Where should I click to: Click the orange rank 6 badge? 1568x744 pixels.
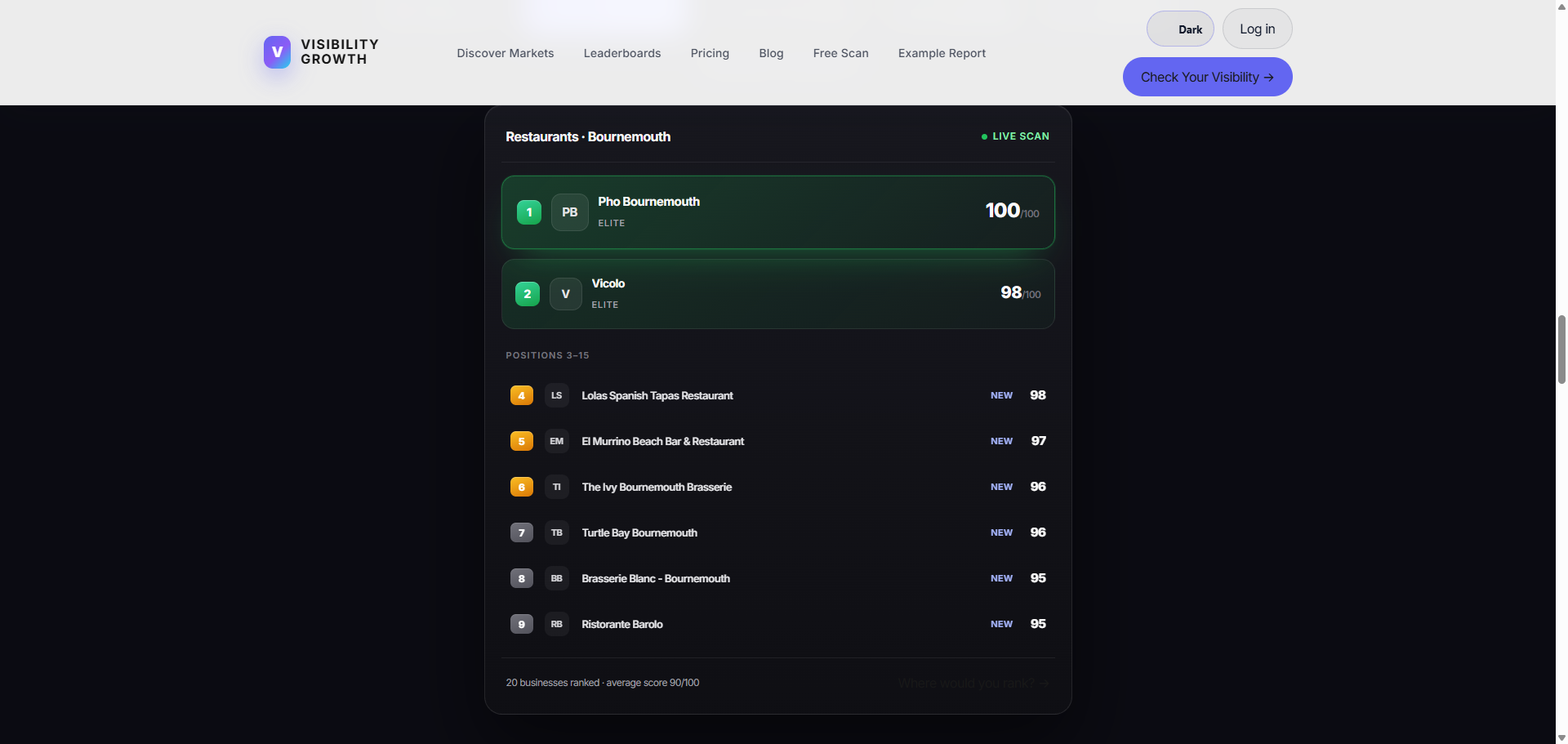pyautogui.click(x=522, y=487)
